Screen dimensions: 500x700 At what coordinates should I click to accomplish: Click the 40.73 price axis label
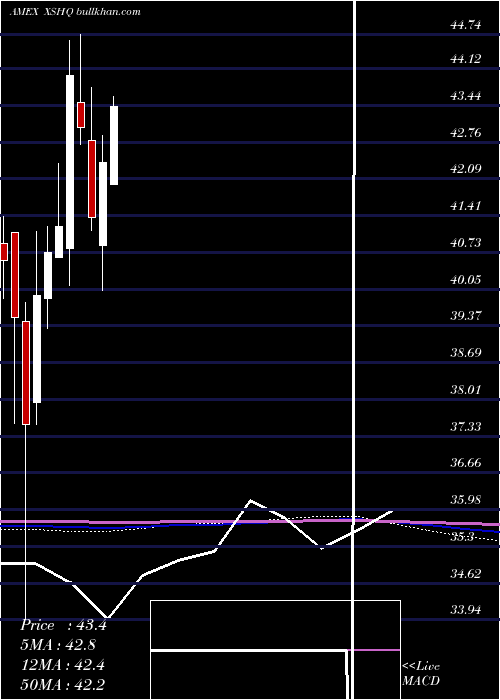(x=466, y=242)
